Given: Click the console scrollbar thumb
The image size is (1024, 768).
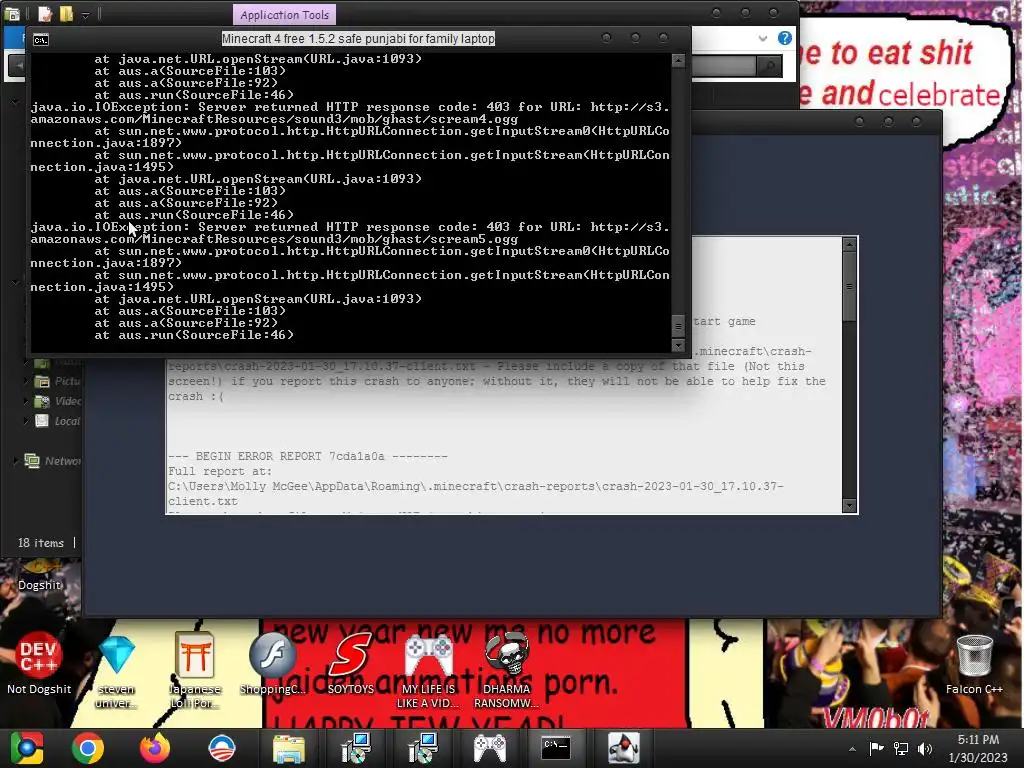Looking at the screenshot, I should (x=678, y=325).
